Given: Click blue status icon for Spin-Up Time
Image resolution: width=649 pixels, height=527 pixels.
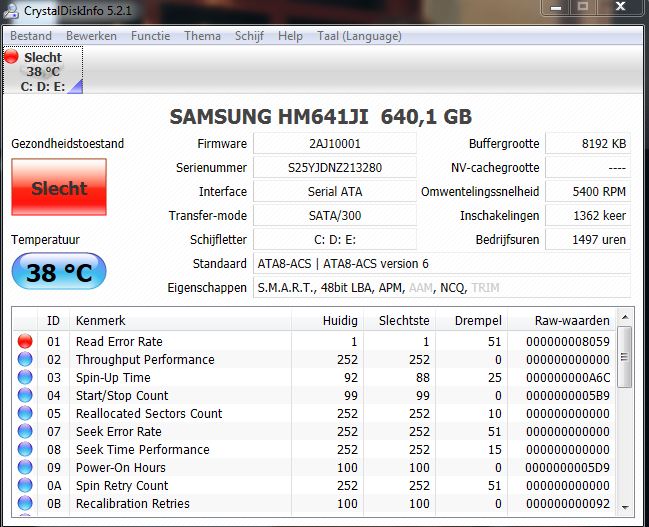Looking at the screenshot, I should (x=25, y=377).
